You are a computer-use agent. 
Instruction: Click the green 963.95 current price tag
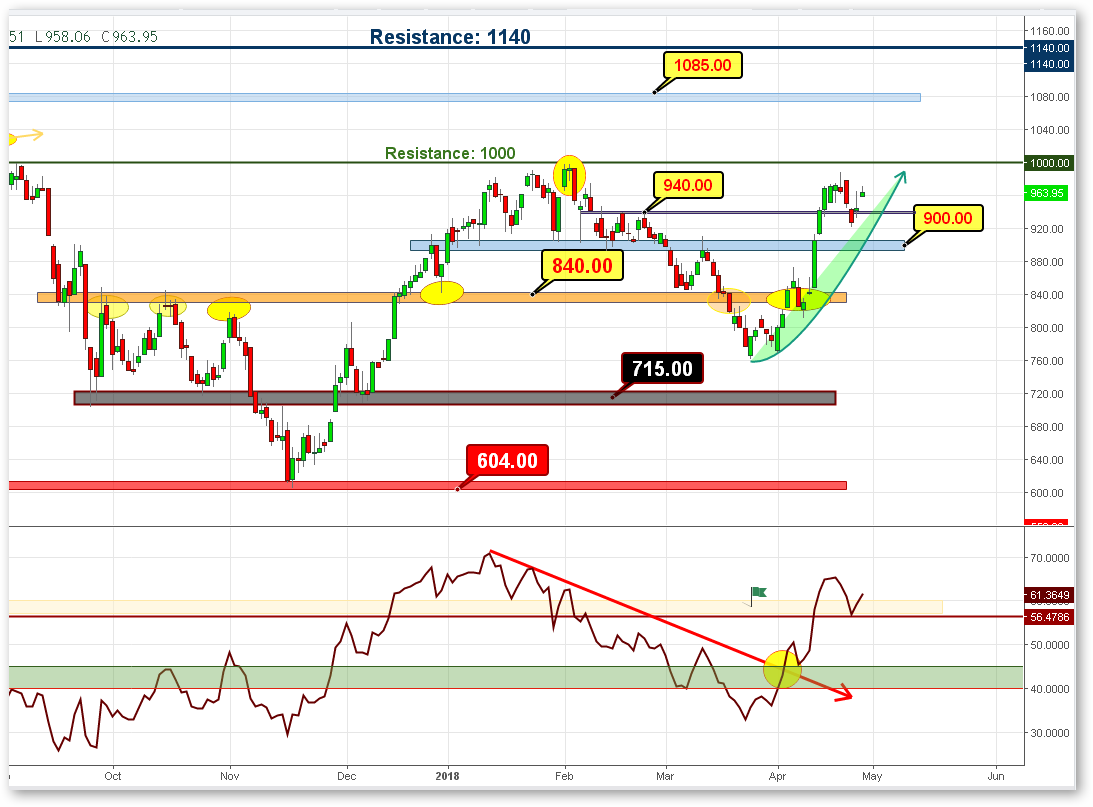click(1046, 193)
